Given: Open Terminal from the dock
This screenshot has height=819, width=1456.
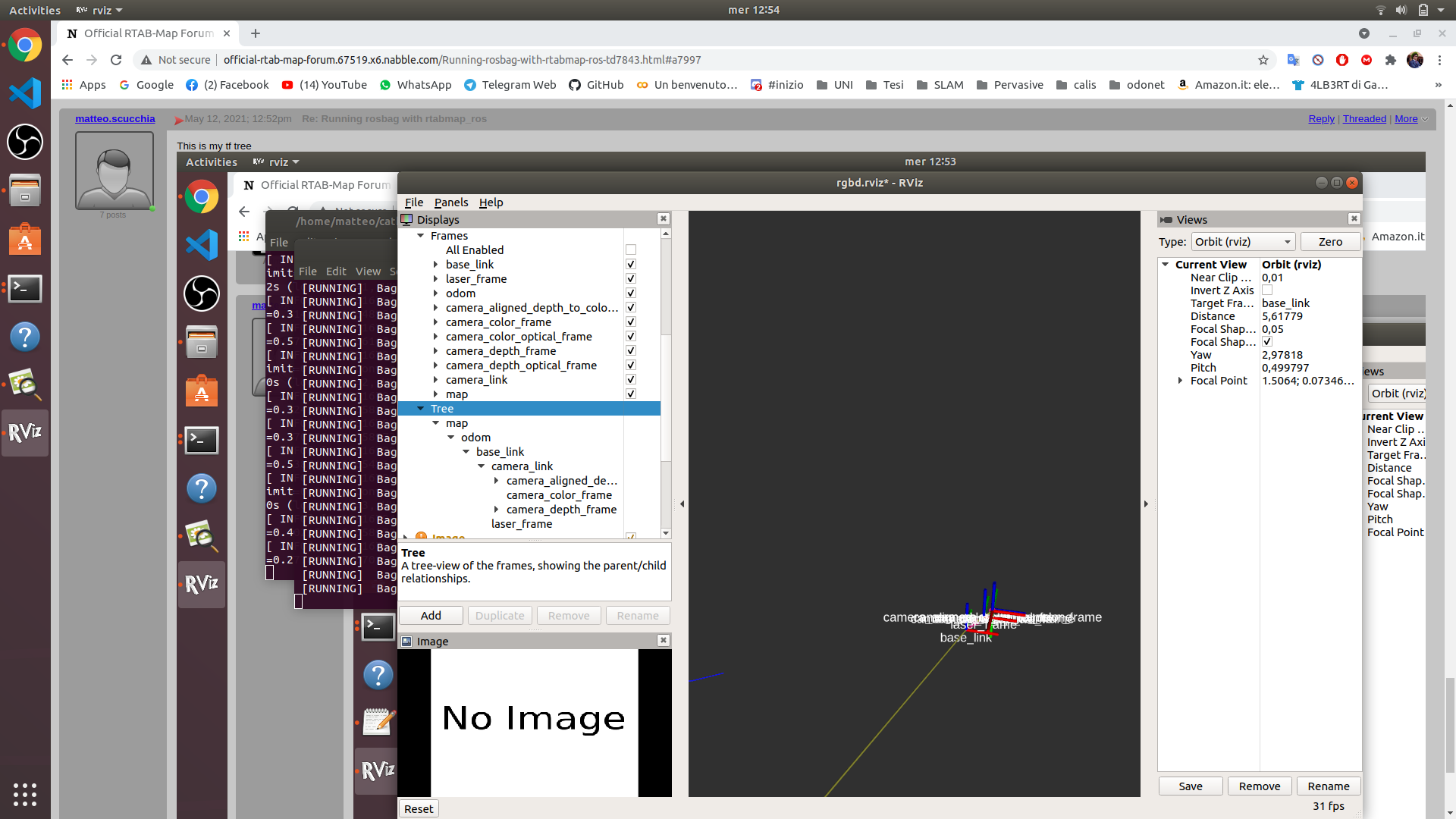Looking at the screenshot, I should pos(25,288).
